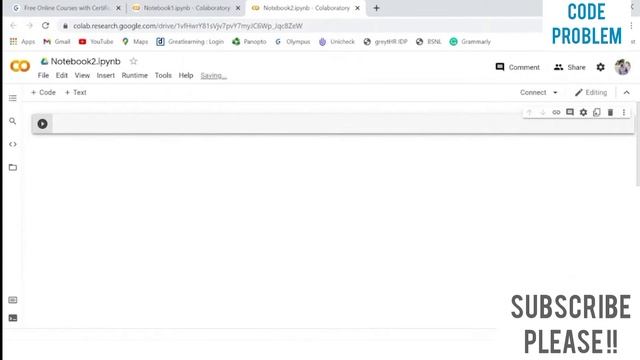Close the Free Online Courses tab
This screenshot has height=360, width=640.
click(118, 8)
